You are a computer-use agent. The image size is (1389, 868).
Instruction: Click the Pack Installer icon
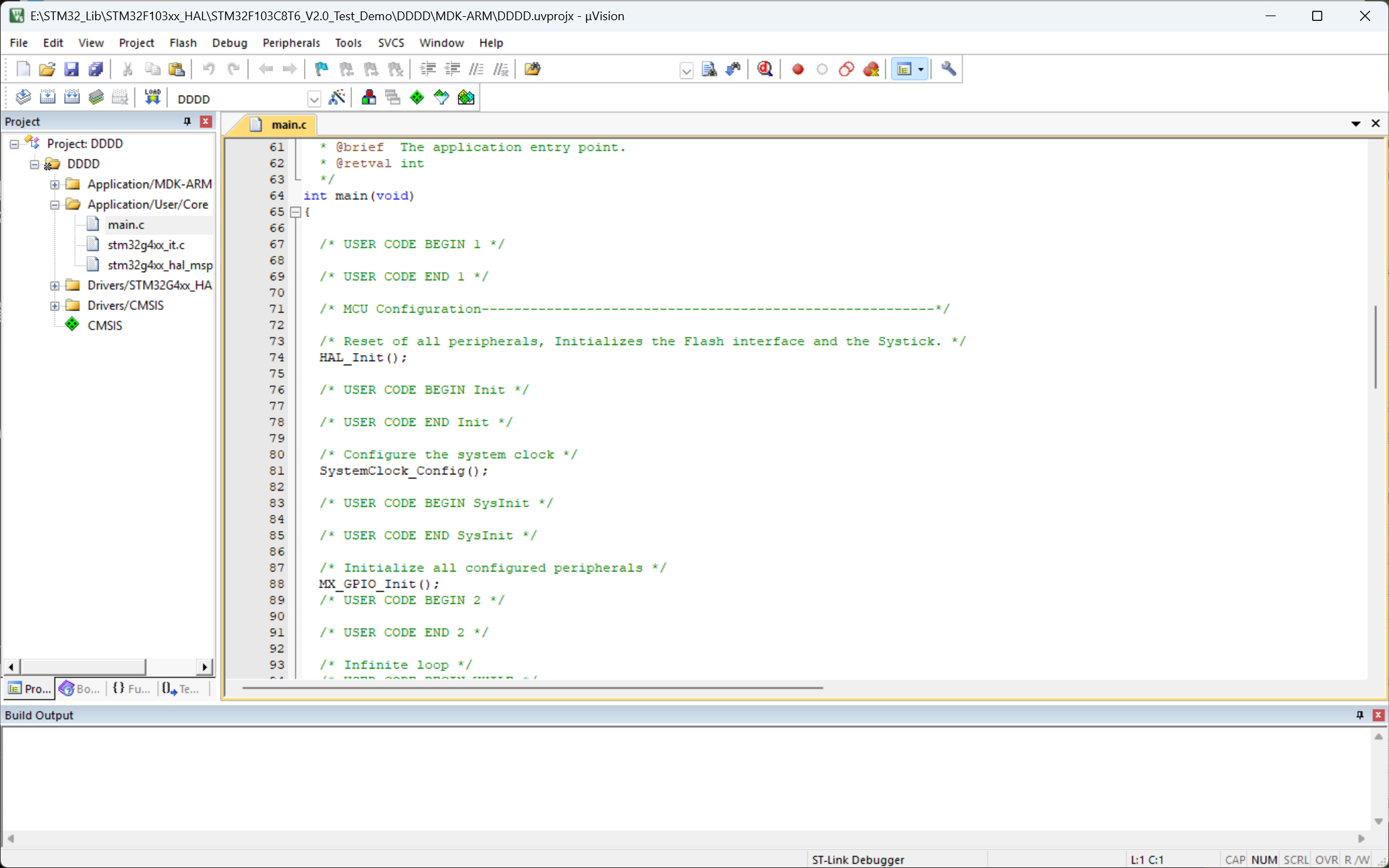click(466, 98)
